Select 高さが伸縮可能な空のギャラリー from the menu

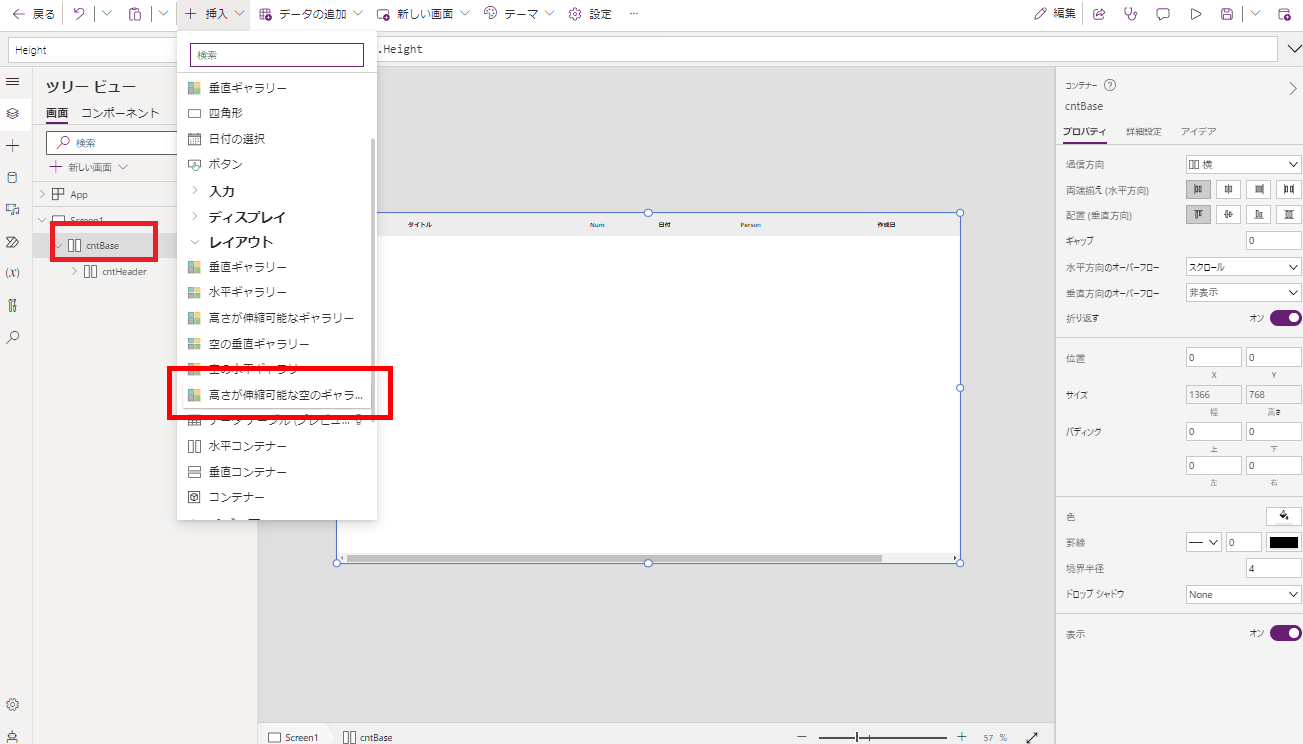(276, 395)
